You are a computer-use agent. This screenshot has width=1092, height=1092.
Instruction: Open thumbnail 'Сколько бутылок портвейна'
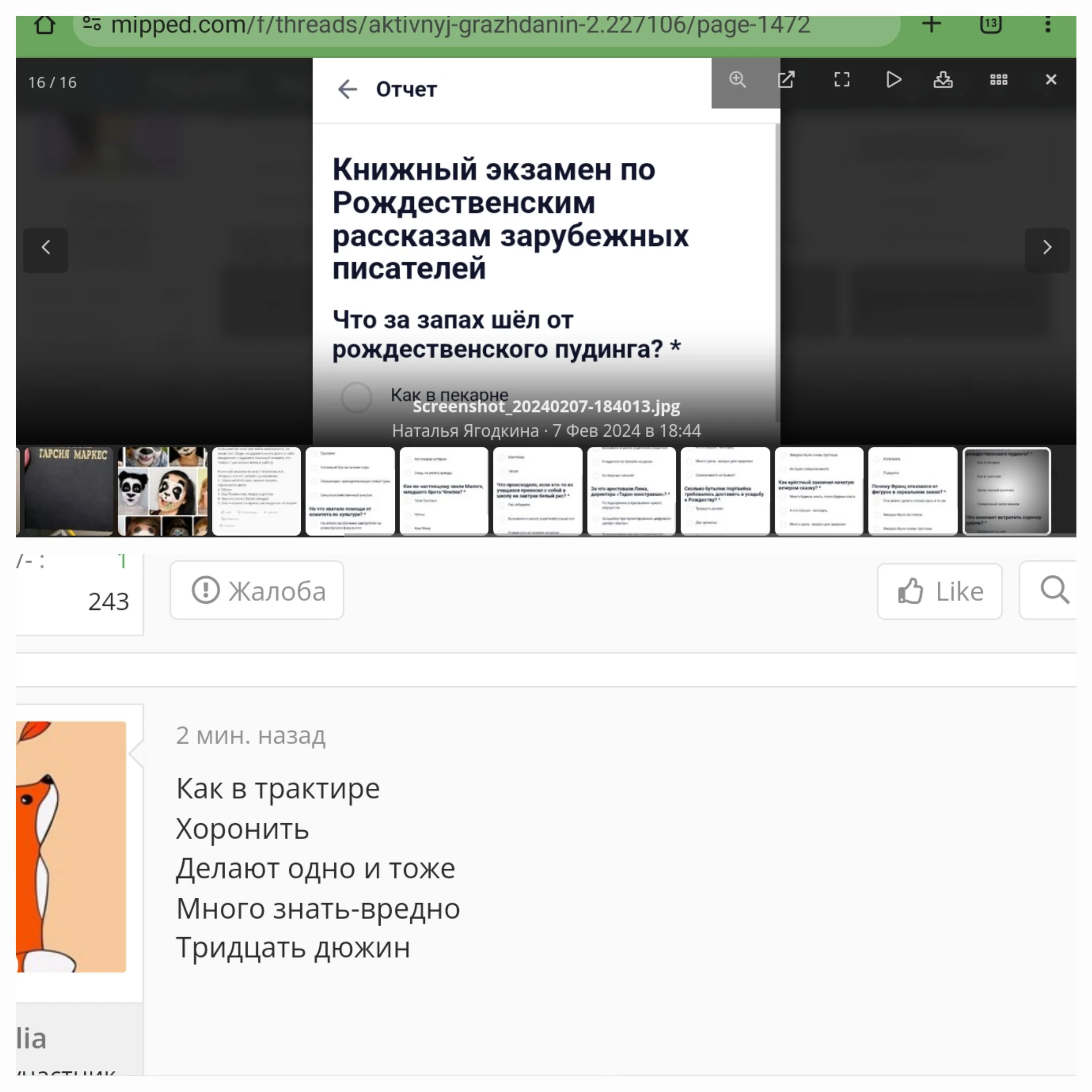click(x=726, y=491)
